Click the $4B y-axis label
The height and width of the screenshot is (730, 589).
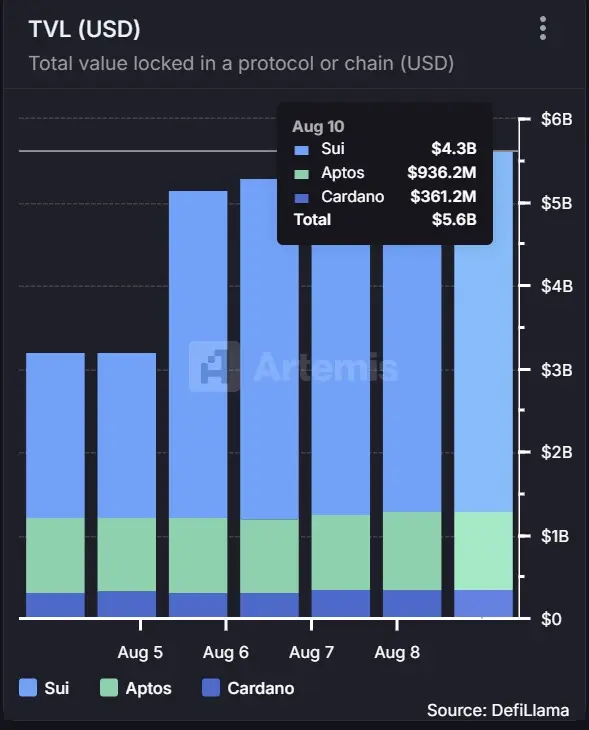click(x=556, y=286)
